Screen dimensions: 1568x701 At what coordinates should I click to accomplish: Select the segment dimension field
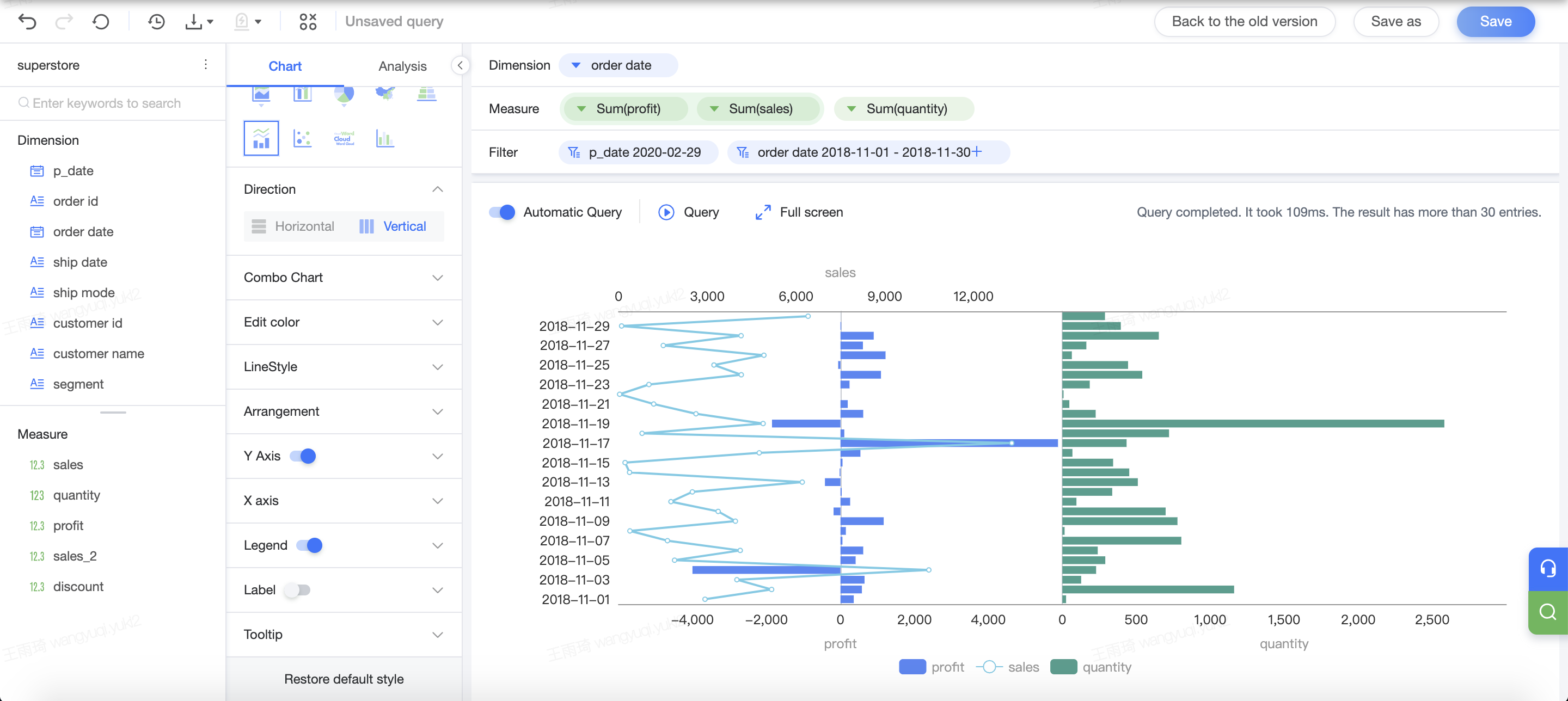point(78,384)
